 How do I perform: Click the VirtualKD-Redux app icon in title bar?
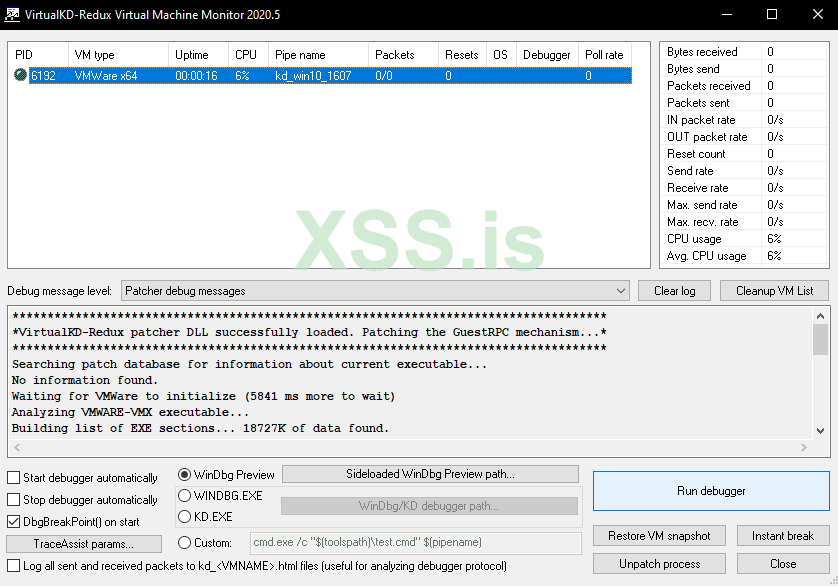pyautogui.click(x=12, y=14)
